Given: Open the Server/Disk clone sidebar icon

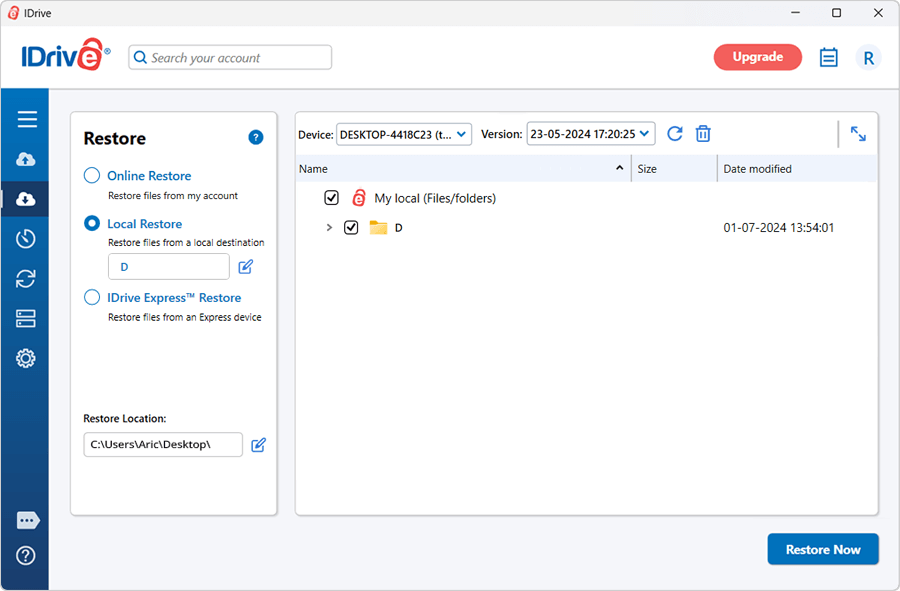Looking at the screenshot, I should [x=25, y=318].
